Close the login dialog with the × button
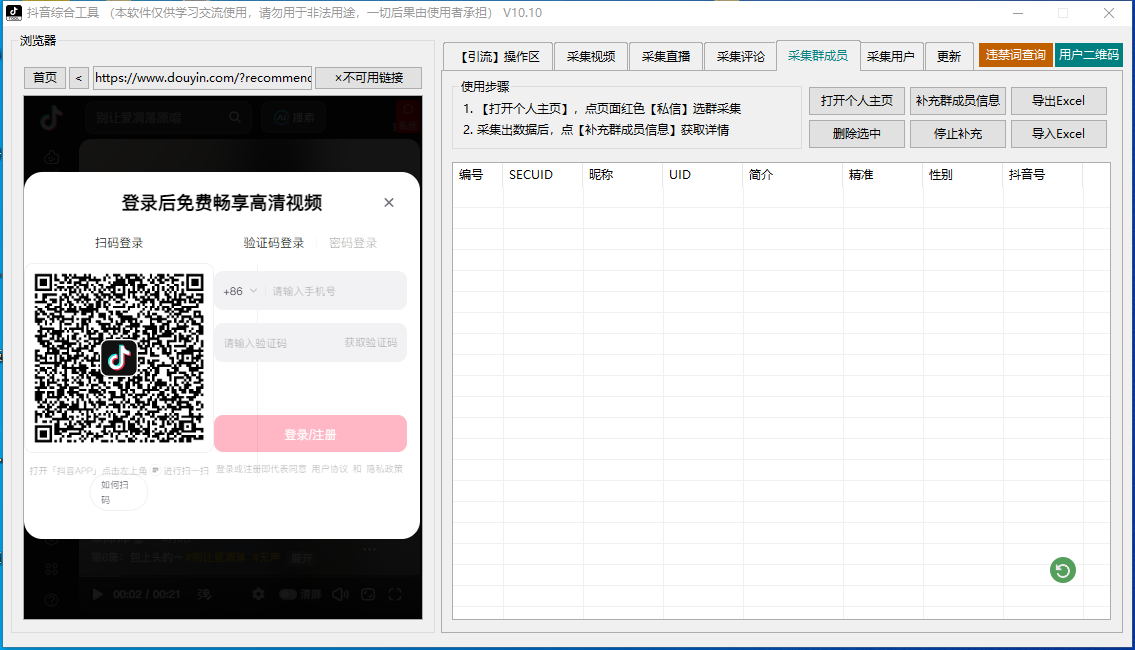This screenshot has height=650, width=1135. click(389, 202)
